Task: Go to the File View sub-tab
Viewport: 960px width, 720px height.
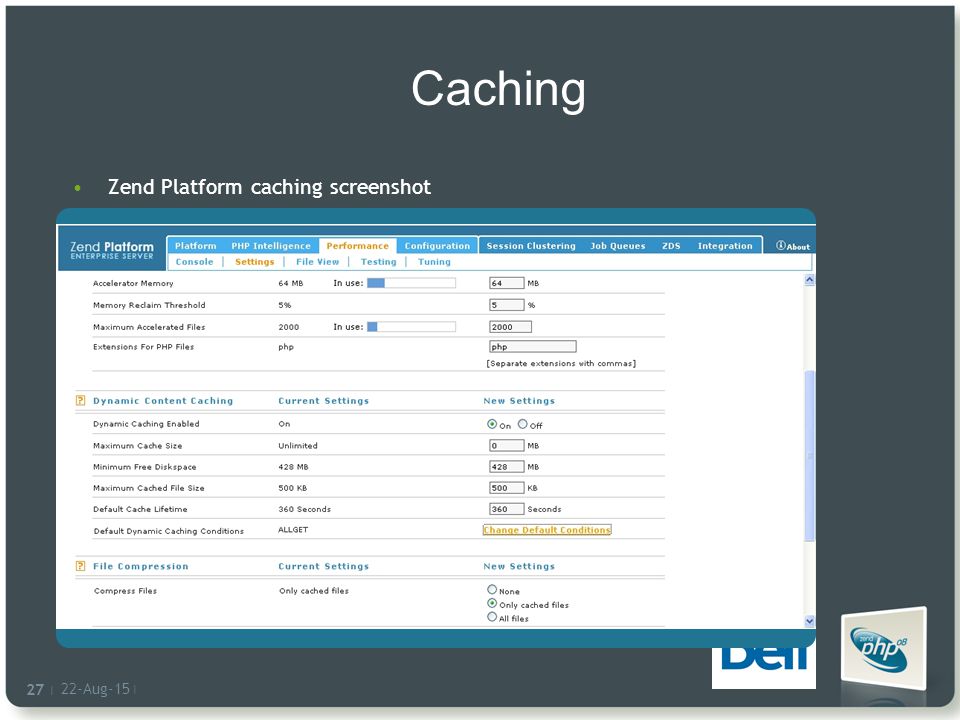Action: 317,261
